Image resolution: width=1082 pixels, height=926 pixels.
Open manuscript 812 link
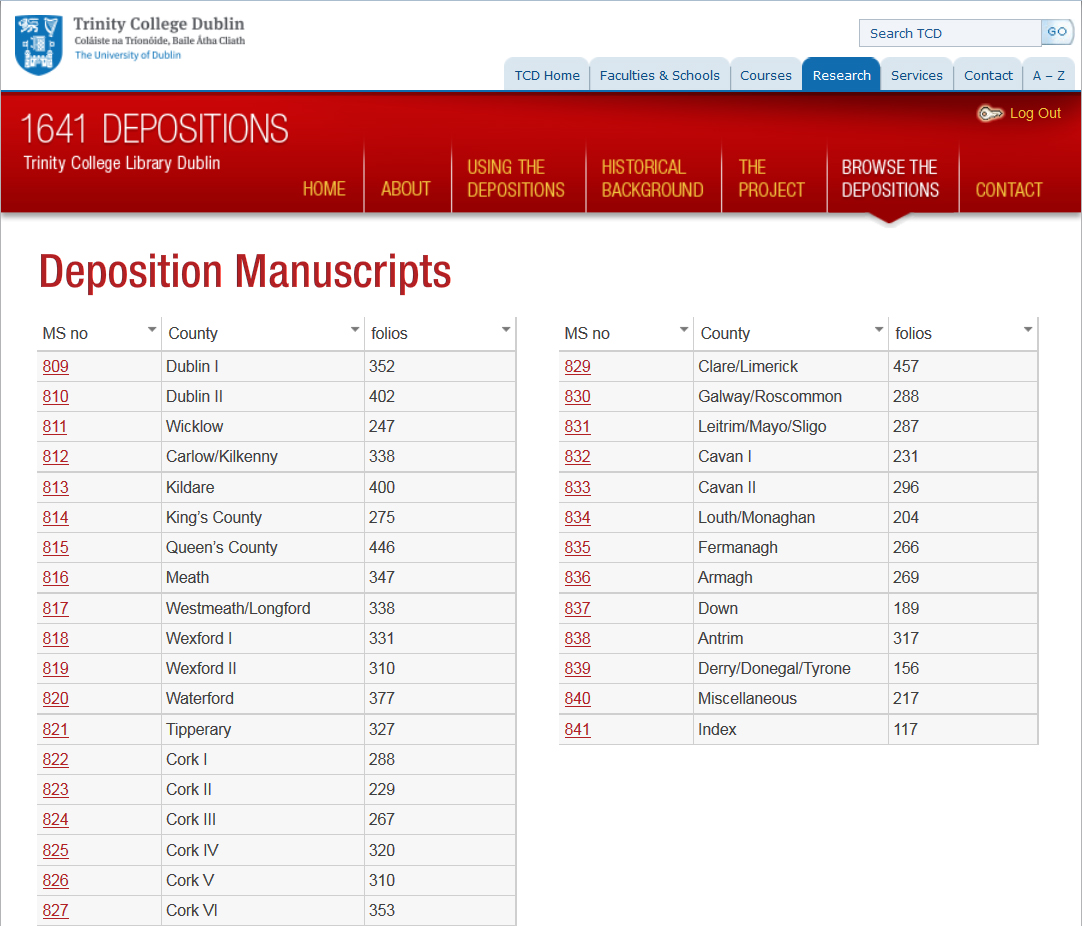(55, 457)
